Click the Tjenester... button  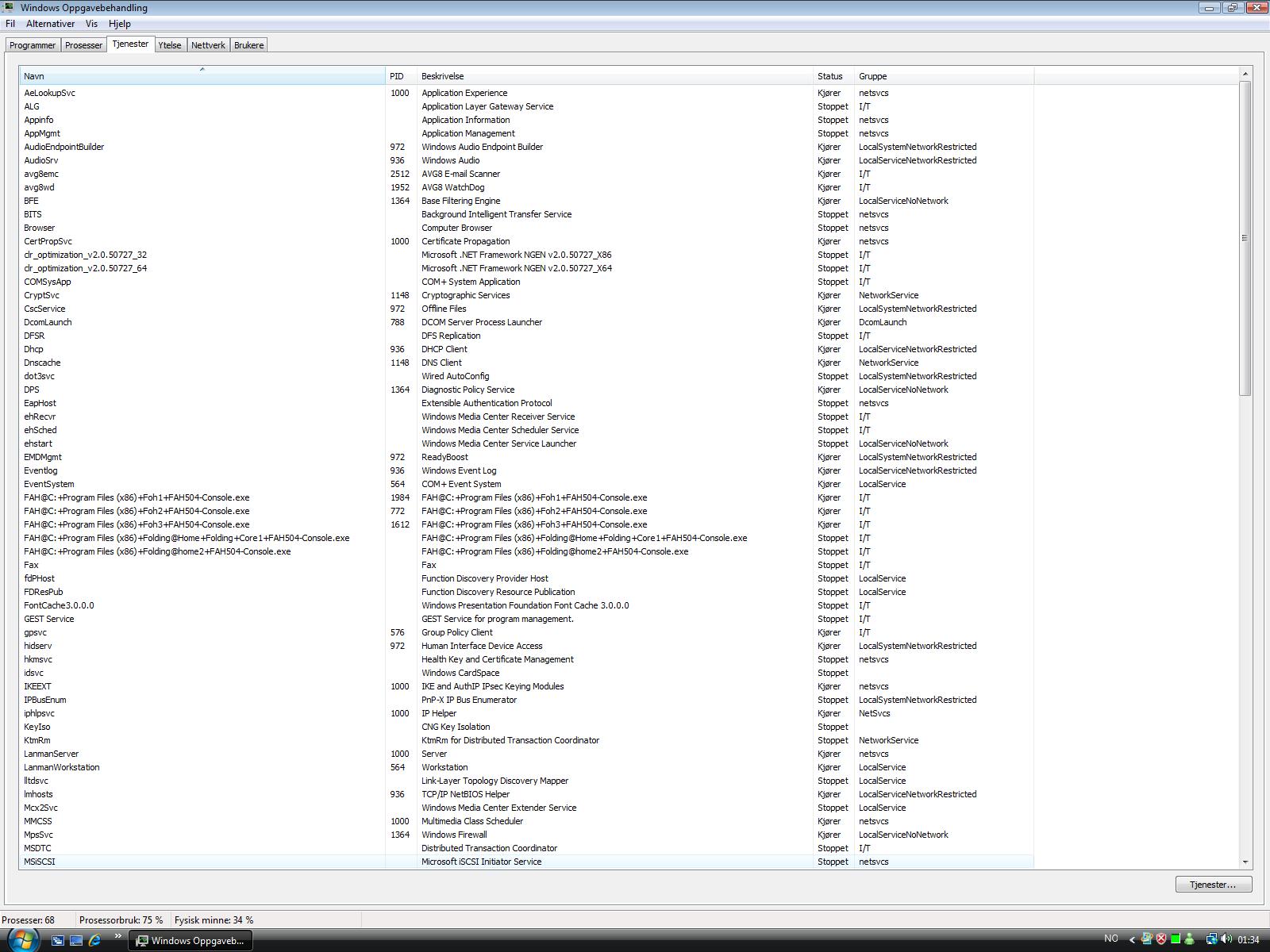[x=1214, y=884]
